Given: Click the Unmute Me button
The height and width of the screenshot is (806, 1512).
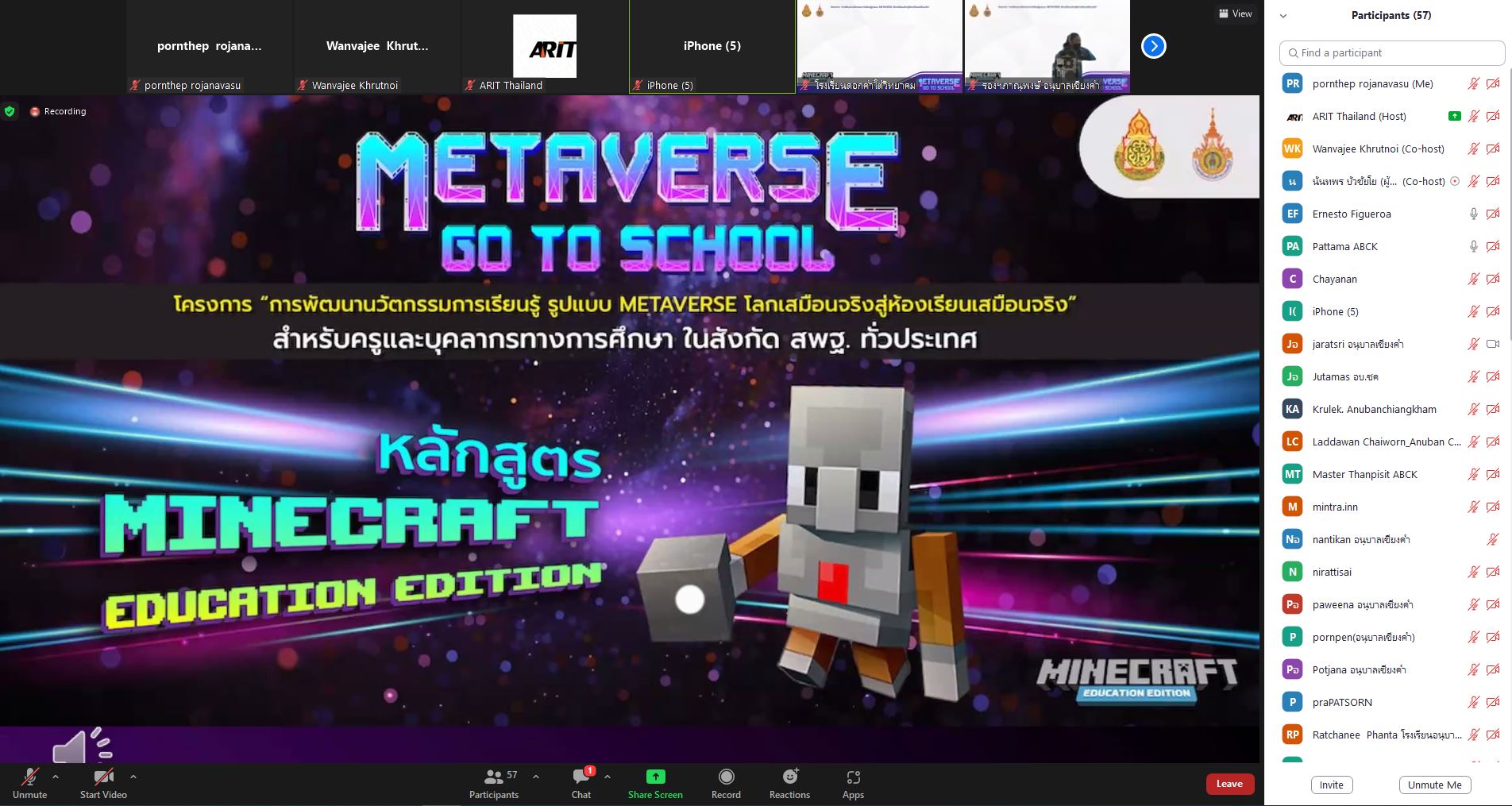Looking at the screenshot, I should click(1435, 785).
